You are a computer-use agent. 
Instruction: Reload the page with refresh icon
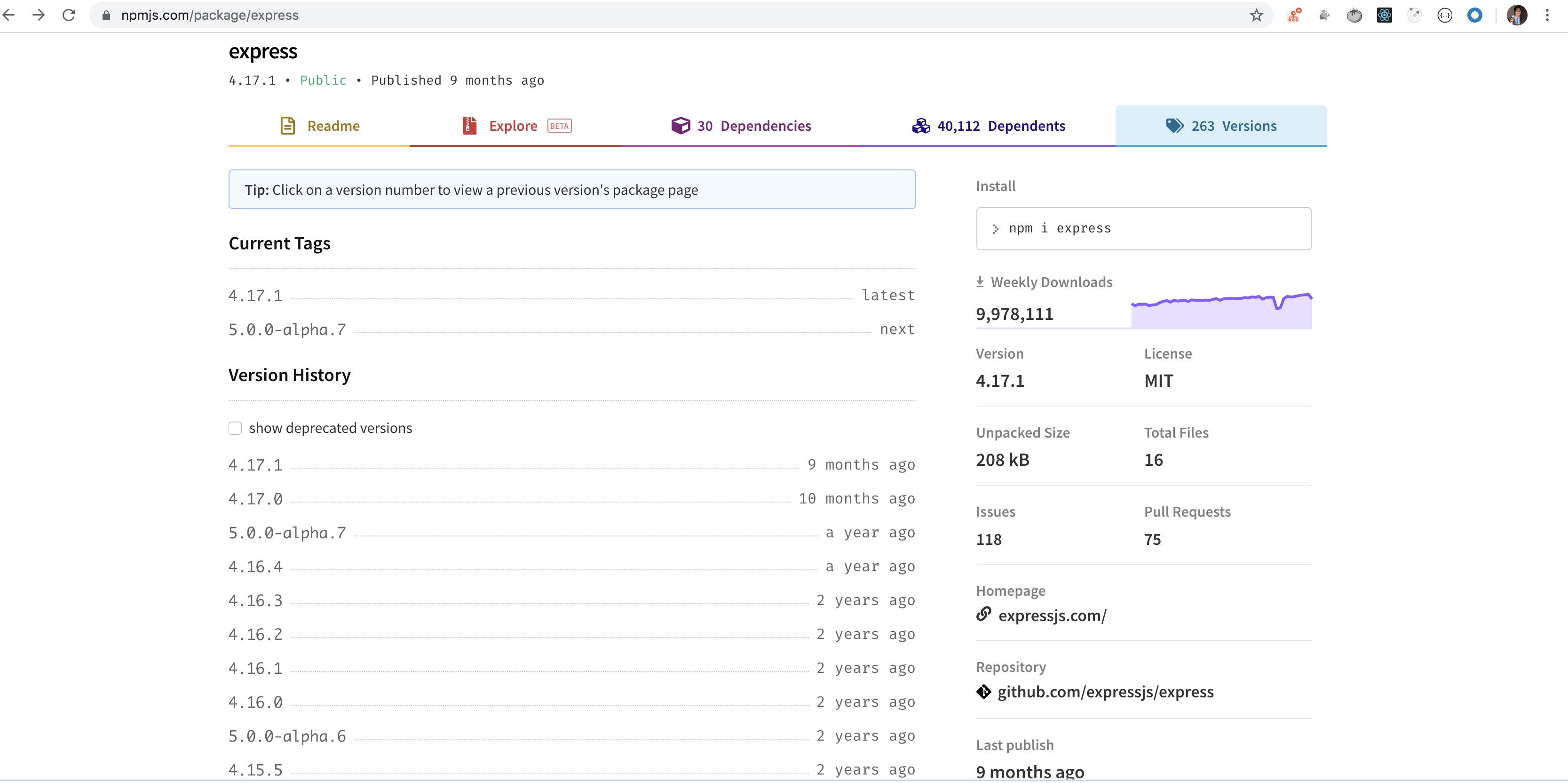click(x=69, y=15)
